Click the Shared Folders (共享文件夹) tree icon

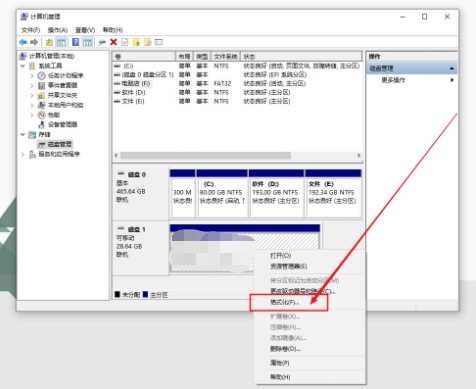pyautogui.click(x=41, y=95)
